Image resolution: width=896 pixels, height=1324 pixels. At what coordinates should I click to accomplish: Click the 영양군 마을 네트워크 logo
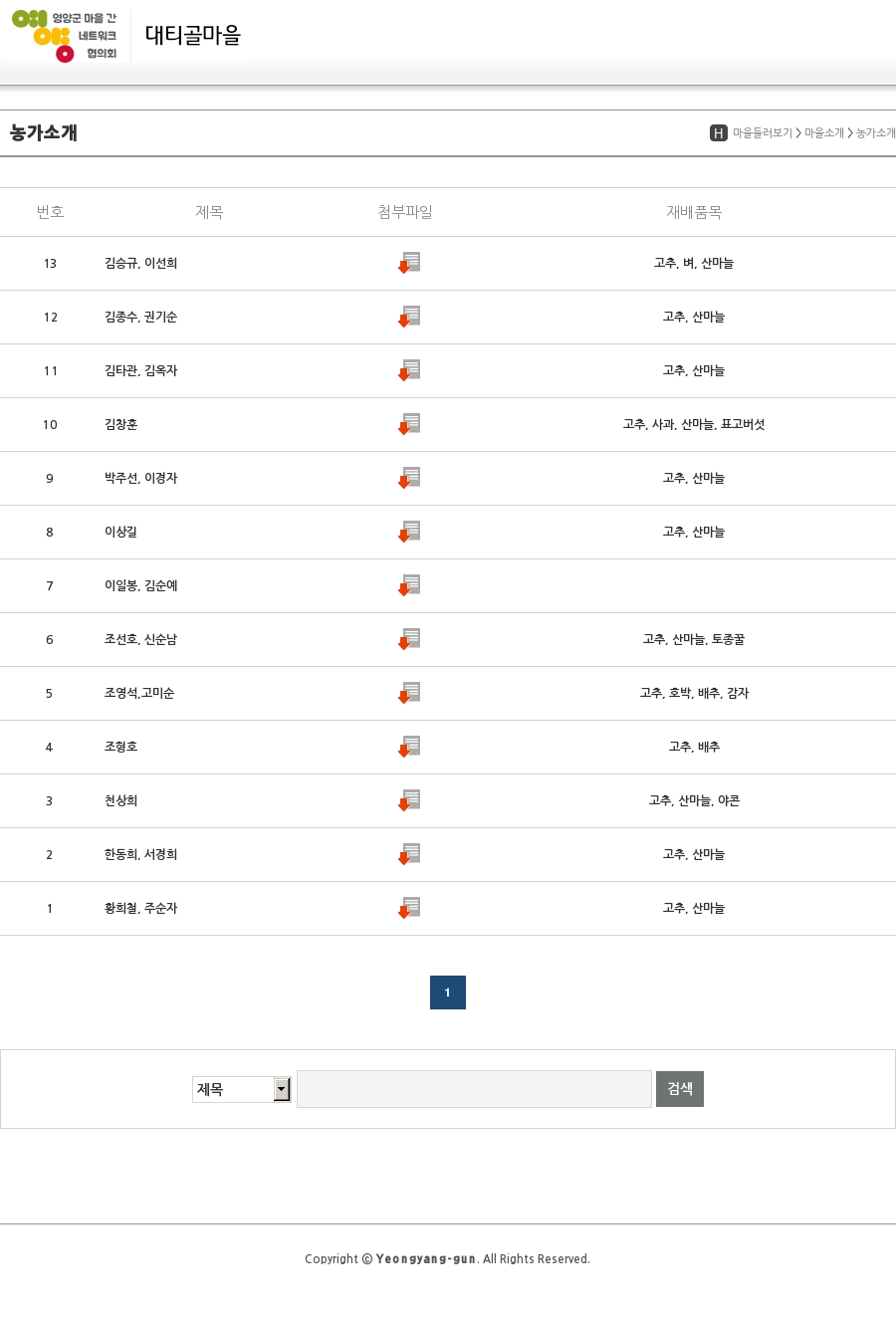coord(65,36)
